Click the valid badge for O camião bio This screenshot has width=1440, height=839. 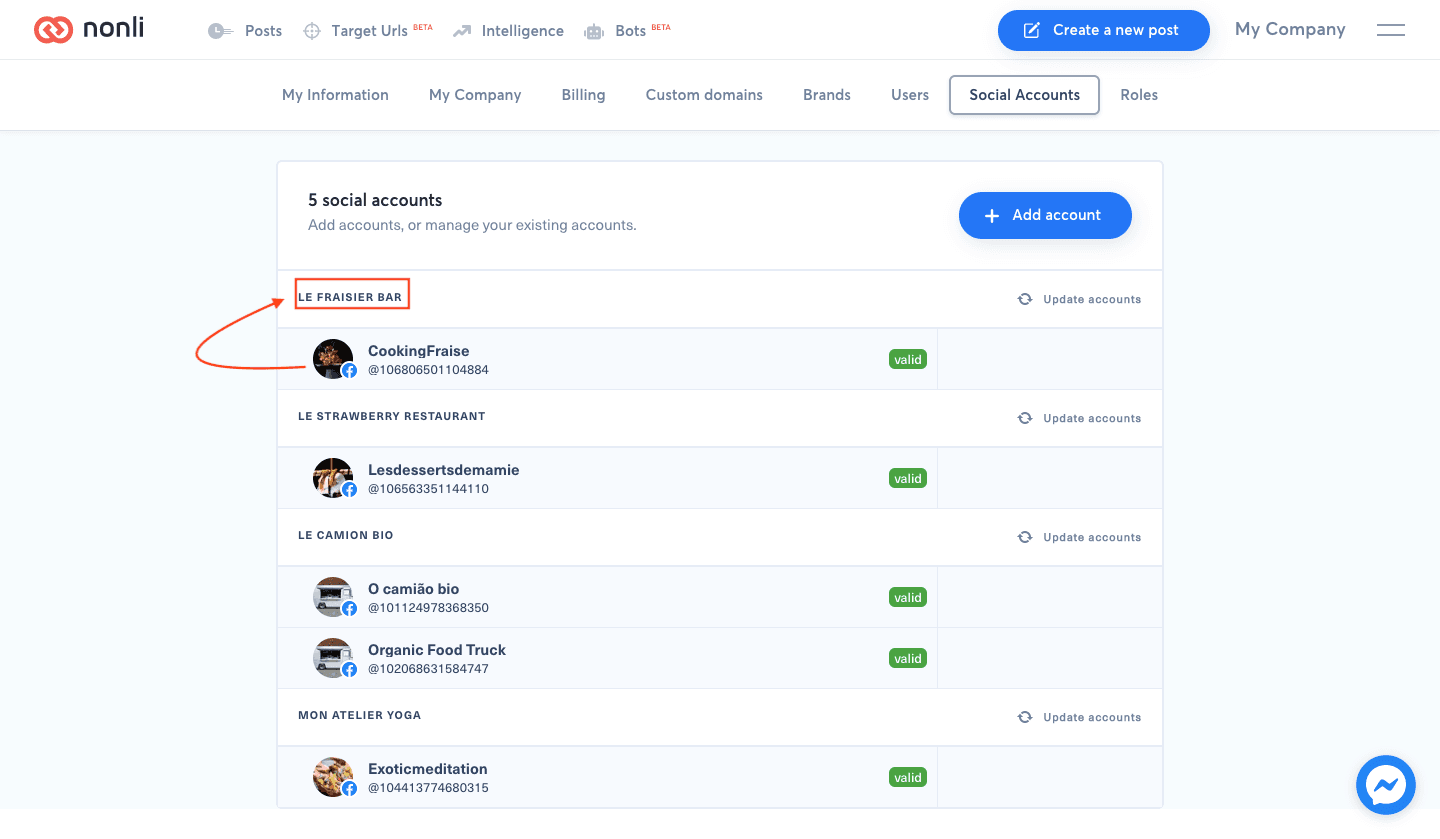pyautogui.click(x=908, y=597)
